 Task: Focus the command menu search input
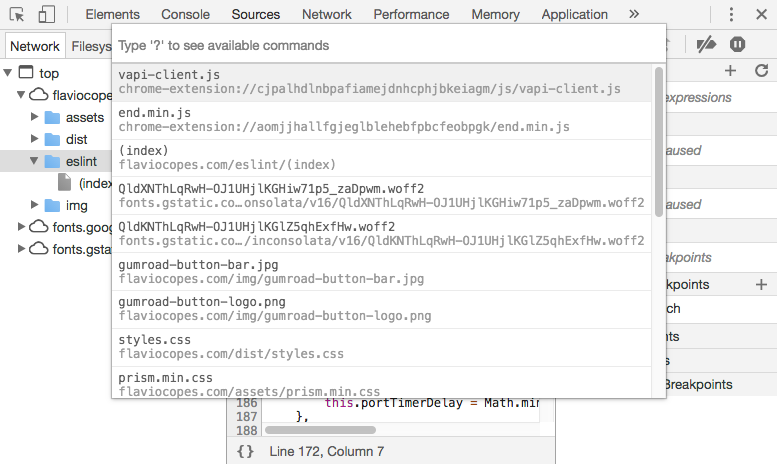coord(388,46)
